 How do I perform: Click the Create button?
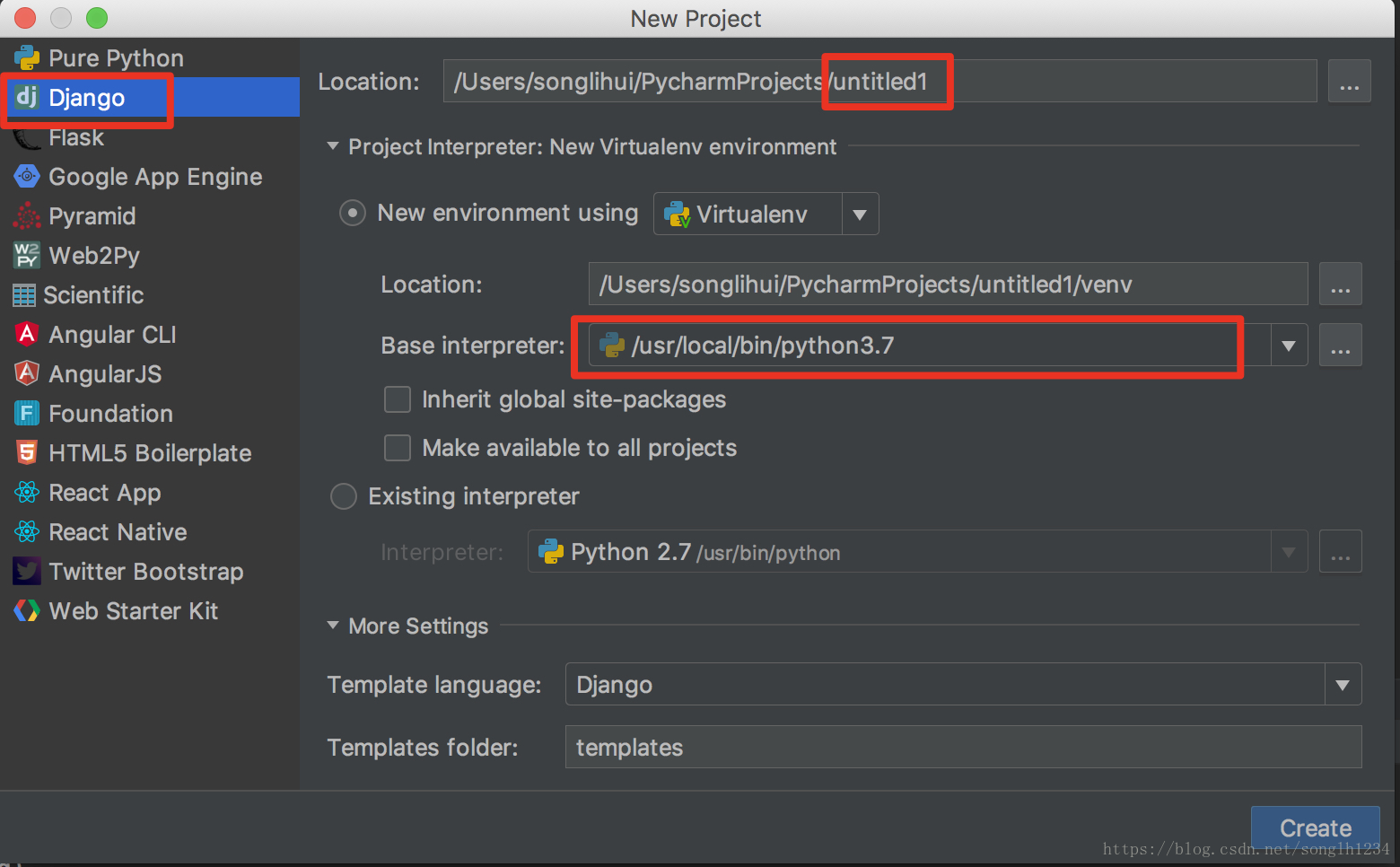pos(1315,828)
